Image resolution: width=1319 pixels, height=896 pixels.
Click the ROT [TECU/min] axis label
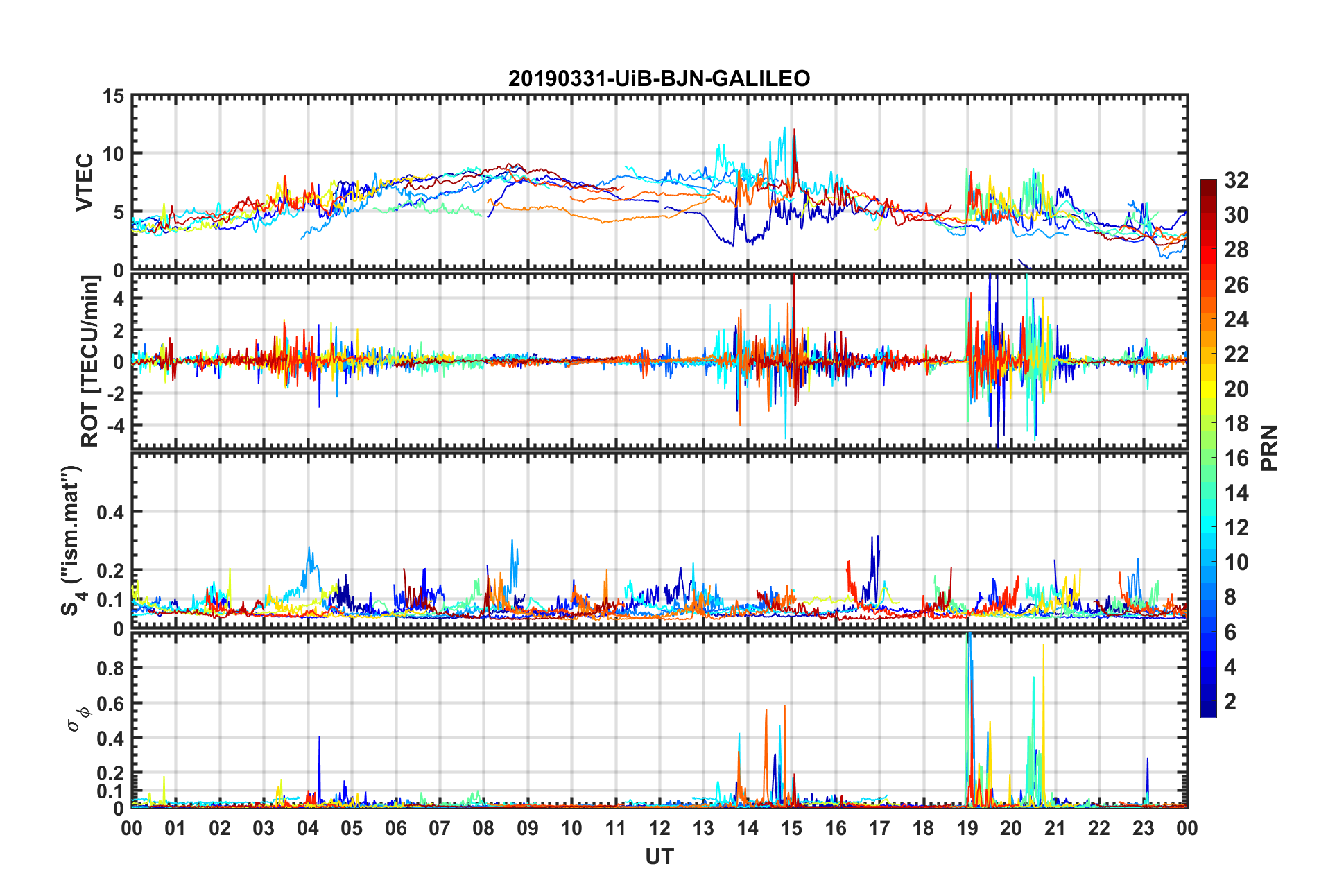point(90,361)
